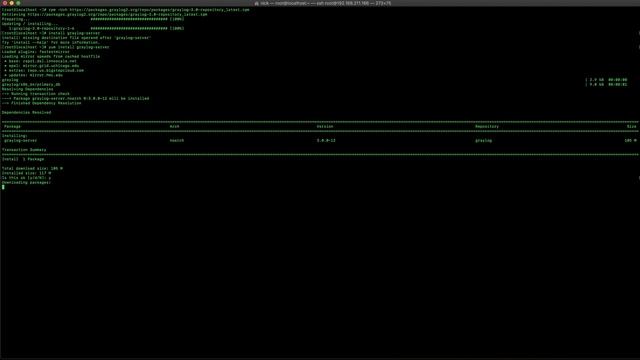Image resolution: width=640 pixels, height=360 pixels.
Task: Click the yellow minimize window button
Action: click(11, 3)
